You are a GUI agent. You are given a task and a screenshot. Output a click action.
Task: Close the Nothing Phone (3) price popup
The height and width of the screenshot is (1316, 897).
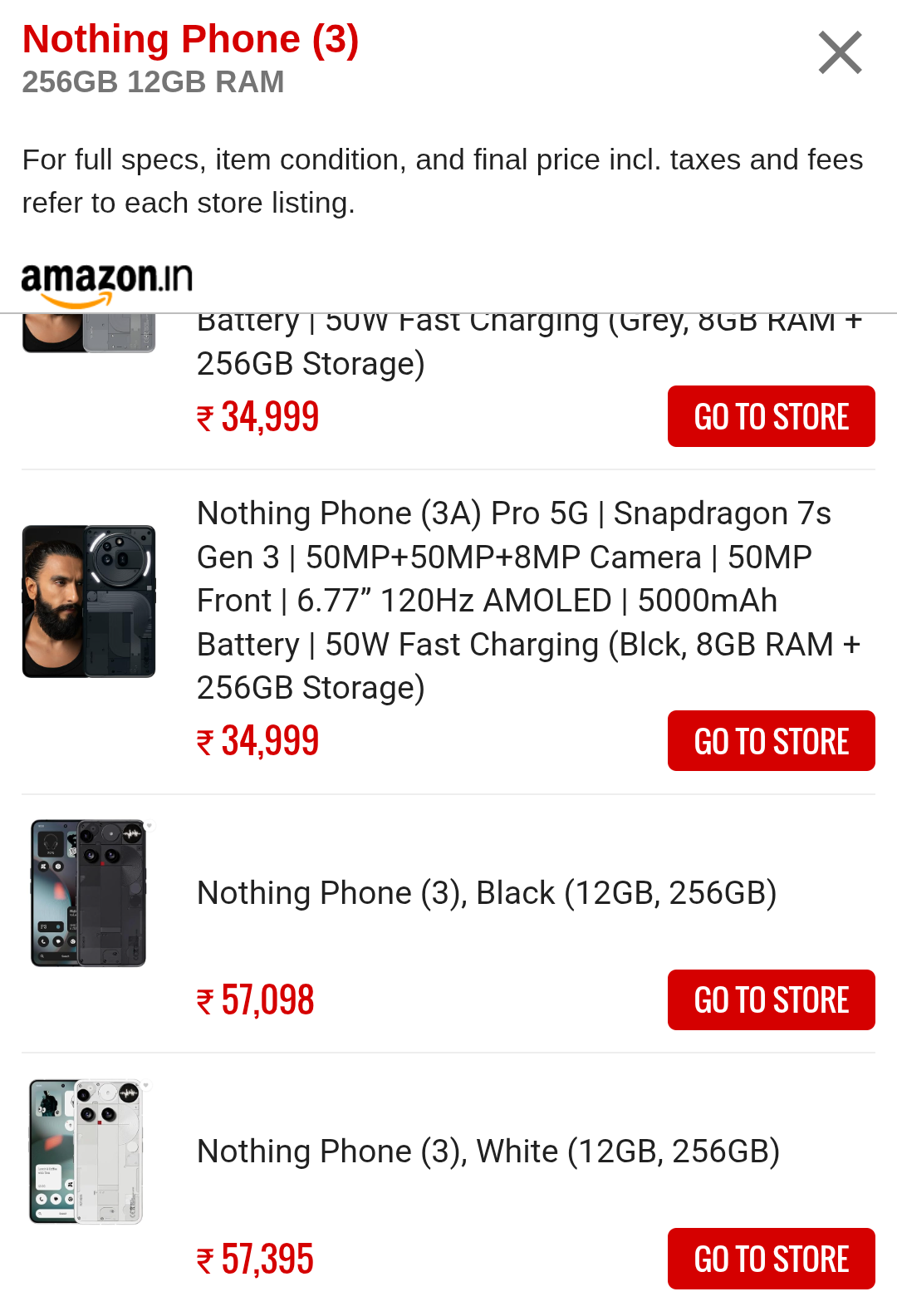(840, 53)
